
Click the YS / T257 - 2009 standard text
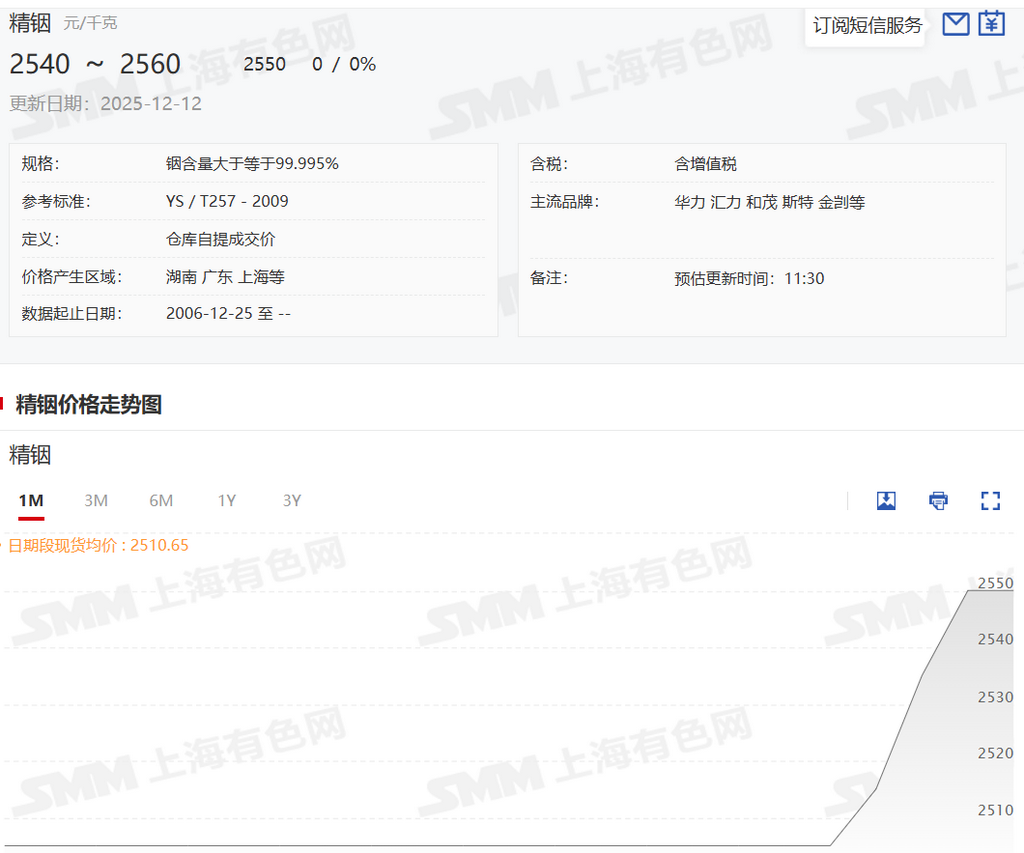tap(227, 201)
